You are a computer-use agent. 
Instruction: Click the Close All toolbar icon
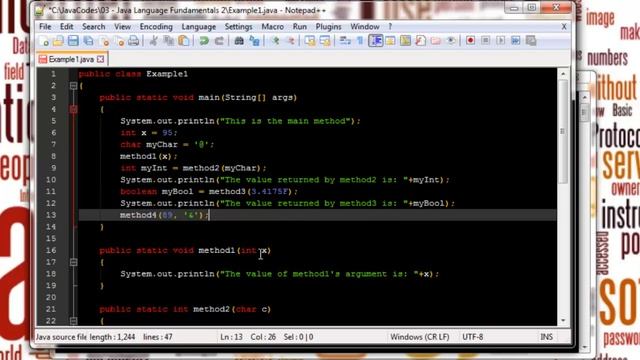[x=119, y=41]
